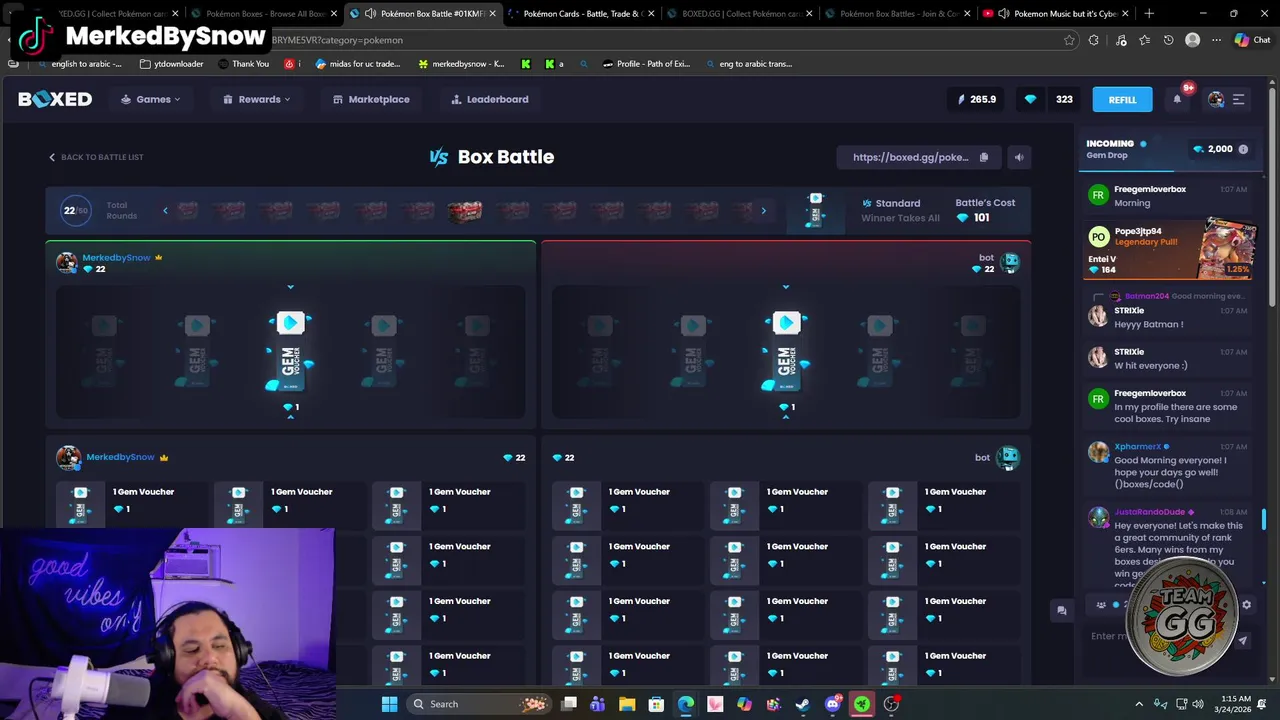Viewport: 1280px width, 720px height.
Task: Switch to Pokémon Boxes Browse All tab
Action: pyautogui.click(x=265, y=14)
